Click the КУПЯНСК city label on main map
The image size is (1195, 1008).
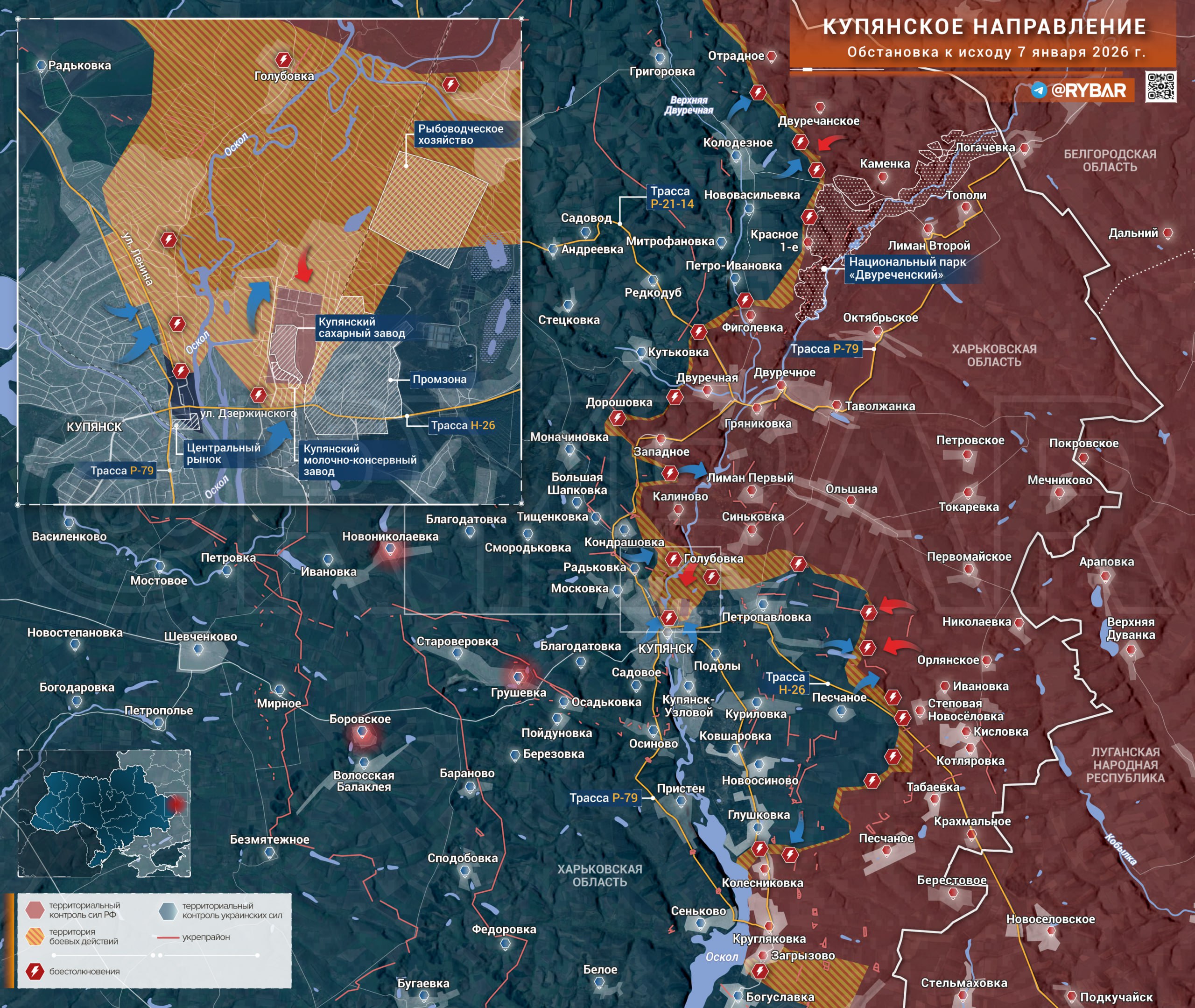coord(666,649)
